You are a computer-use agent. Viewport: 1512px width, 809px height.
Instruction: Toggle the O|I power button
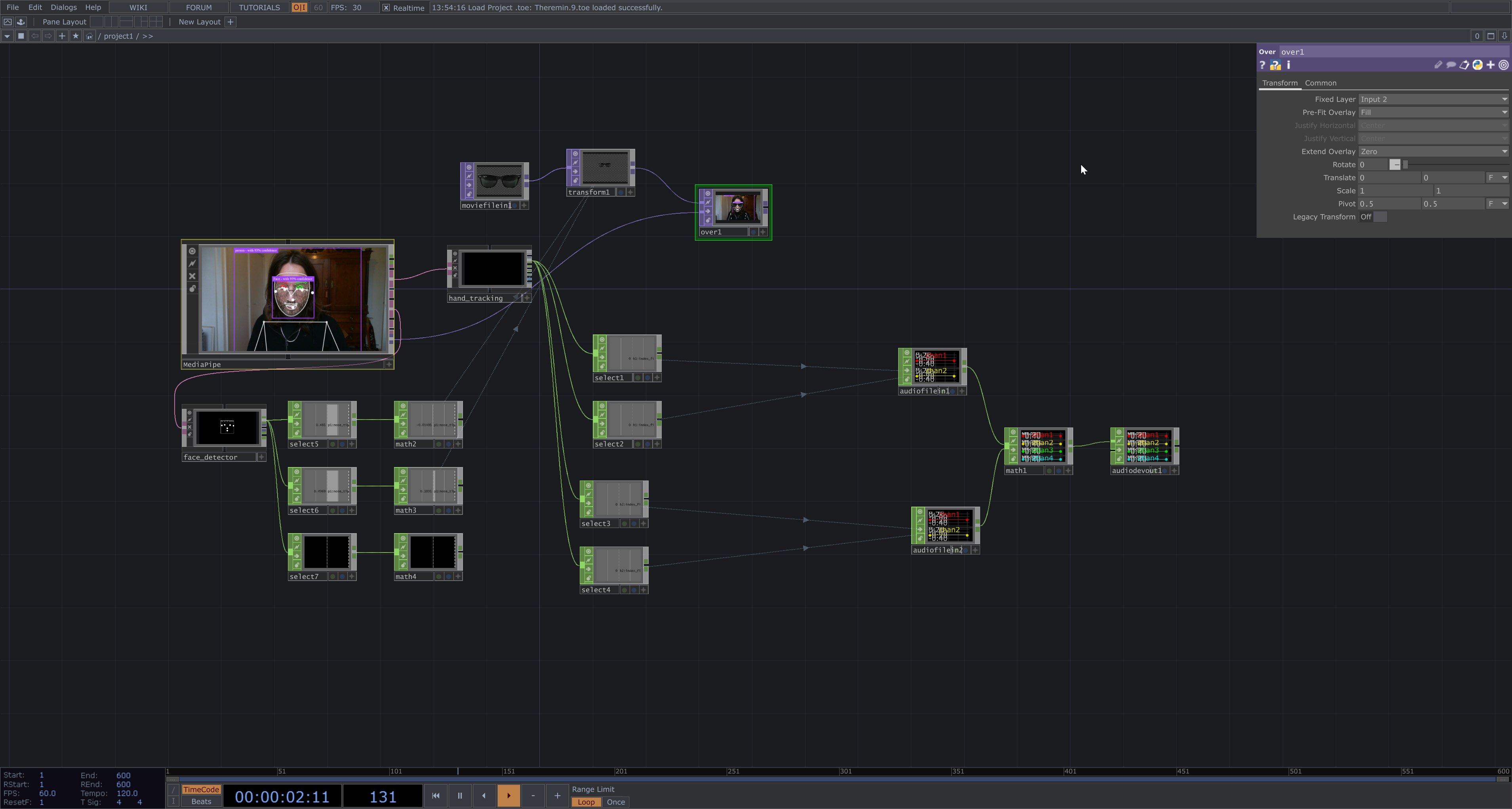point(299,8)
